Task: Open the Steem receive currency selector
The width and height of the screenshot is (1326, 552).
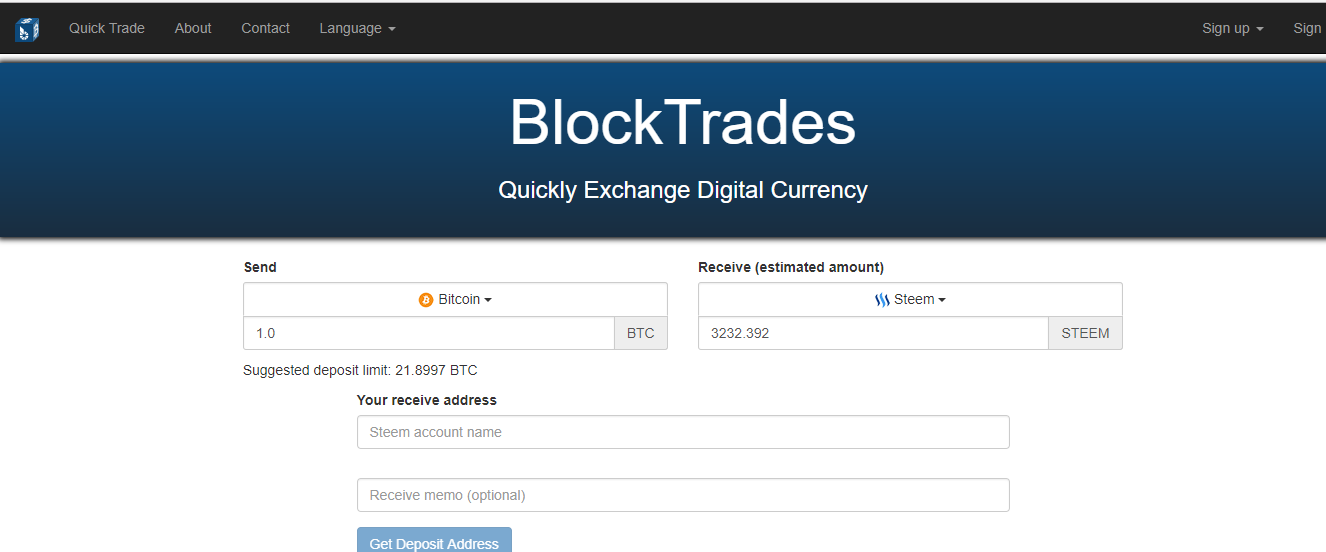Action: point(910,300)
